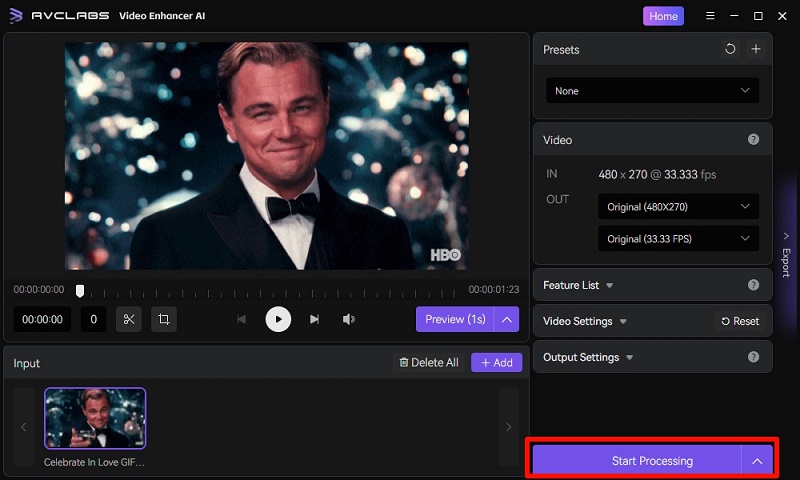Click the input resolution text 480 x 270
This screenshot has width=800, height=480.
pos(622,174)
